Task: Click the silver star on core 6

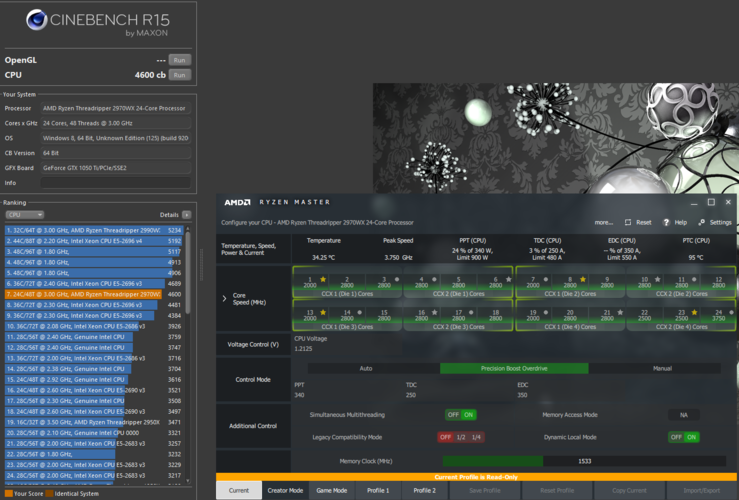Action: (x=509, y=279)
